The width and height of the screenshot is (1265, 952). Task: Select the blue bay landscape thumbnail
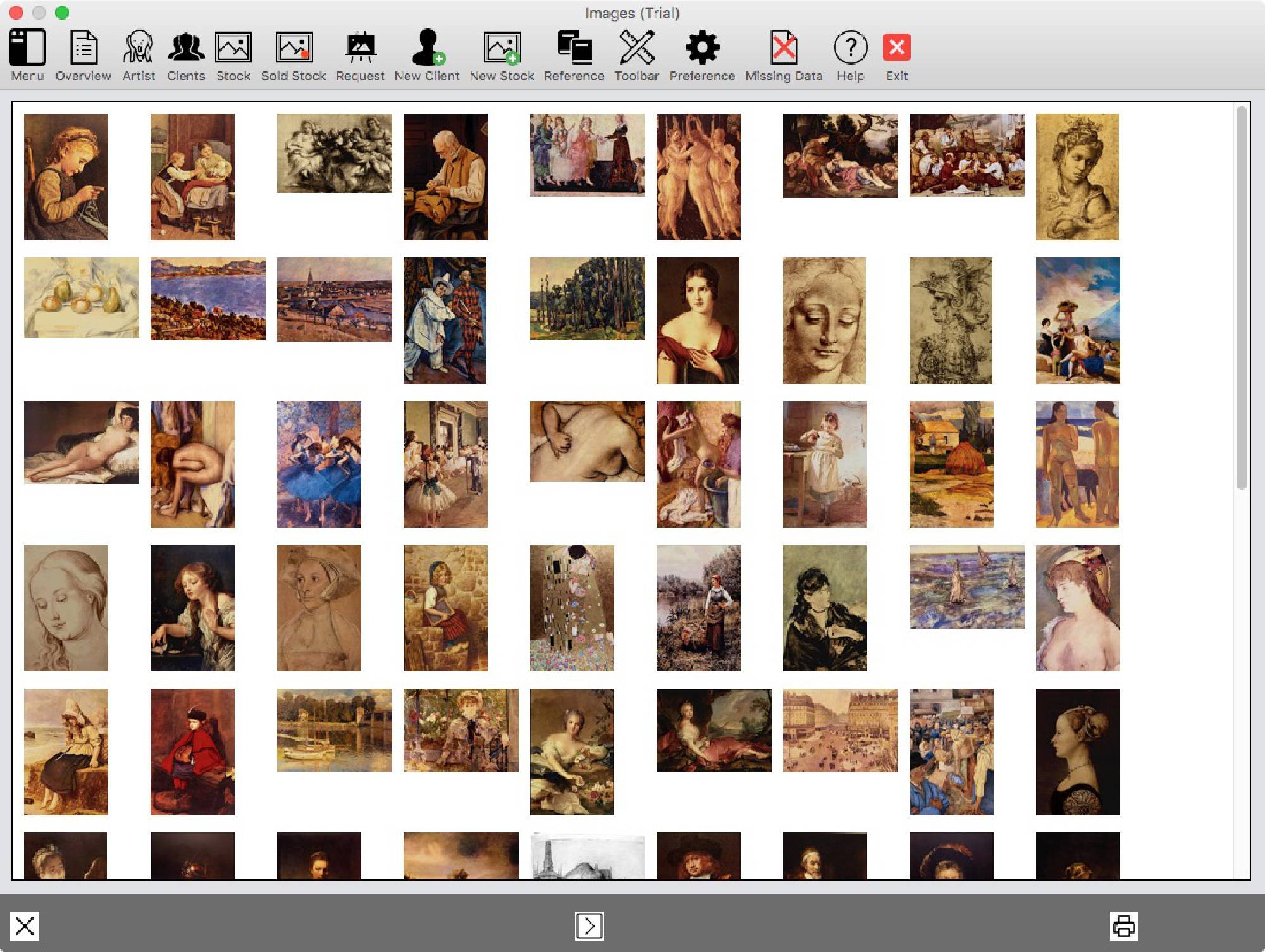(208, 299)
